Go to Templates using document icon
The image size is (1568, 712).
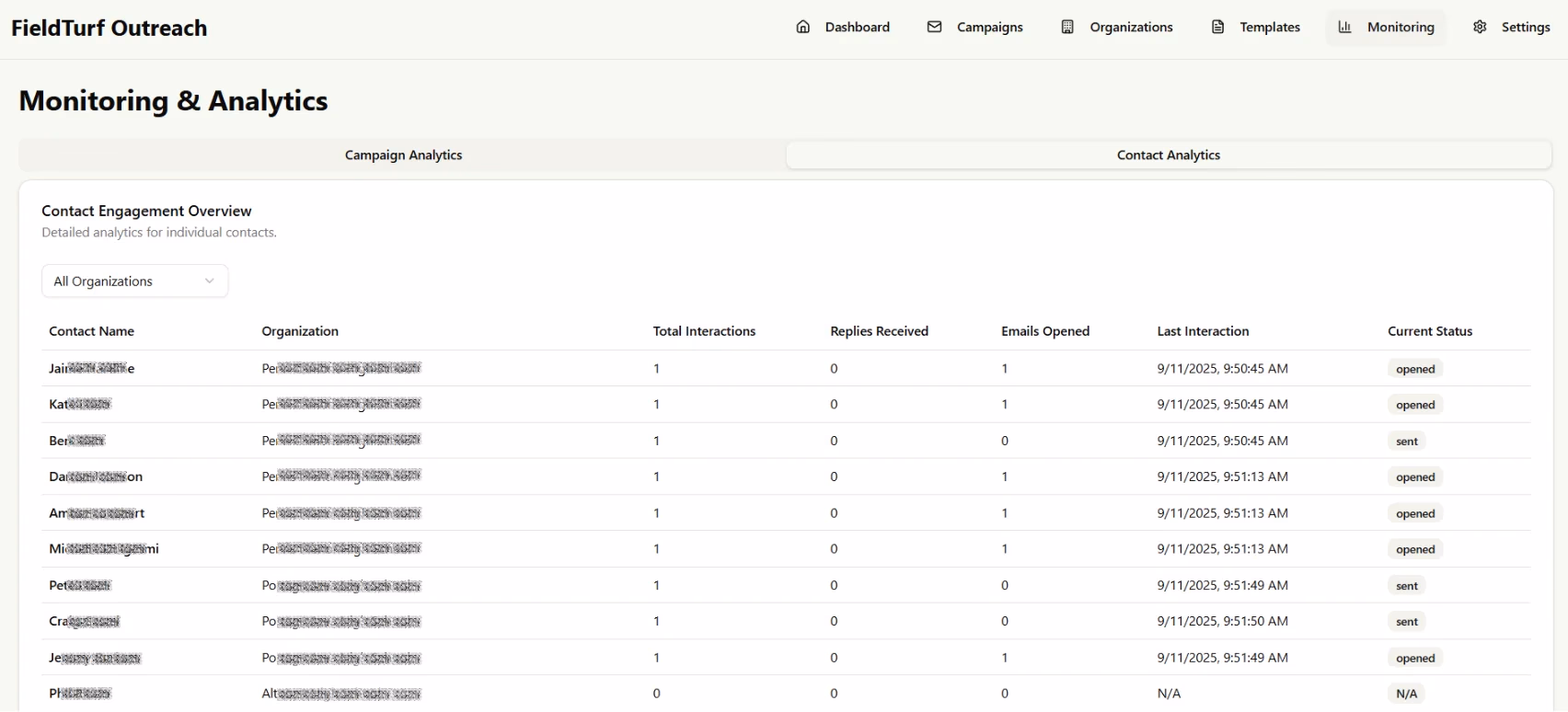click(1217, 28)
